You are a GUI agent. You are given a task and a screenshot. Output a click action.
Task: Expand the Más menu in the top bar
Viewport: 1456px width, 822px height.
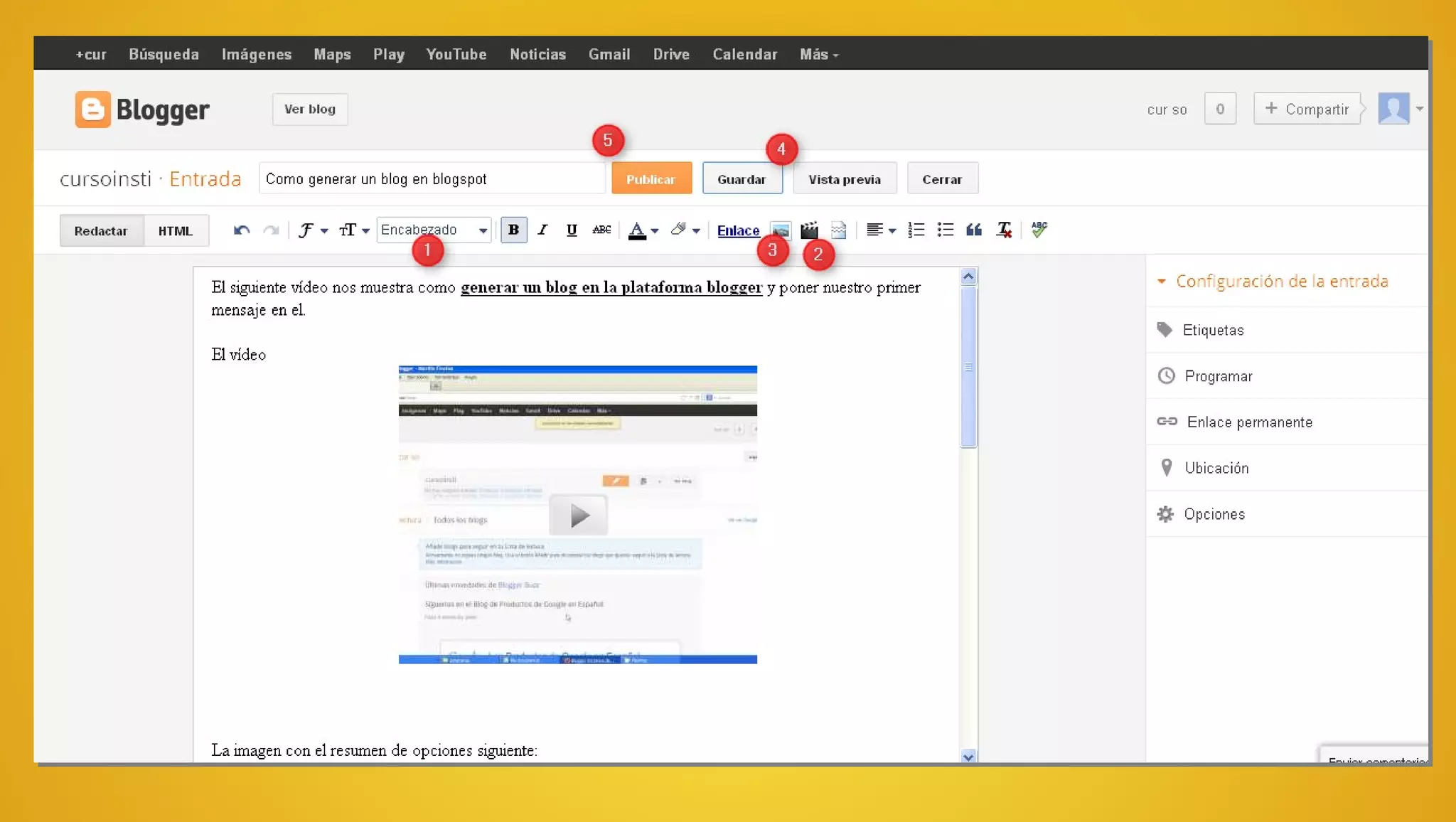[x=819, y=54]
